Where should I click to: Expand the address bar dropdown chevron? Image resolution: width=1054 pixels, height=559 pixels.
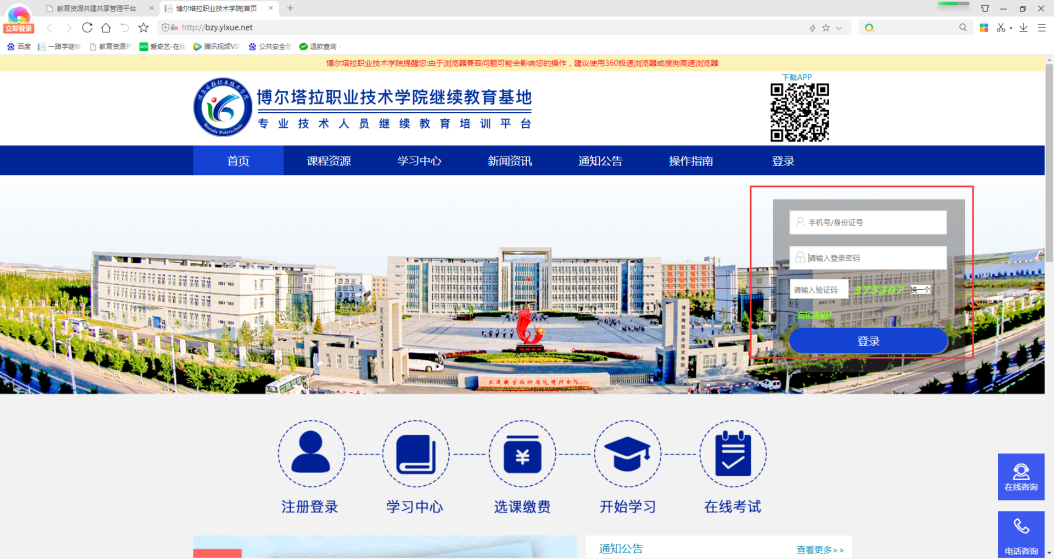tap(838, 28)
